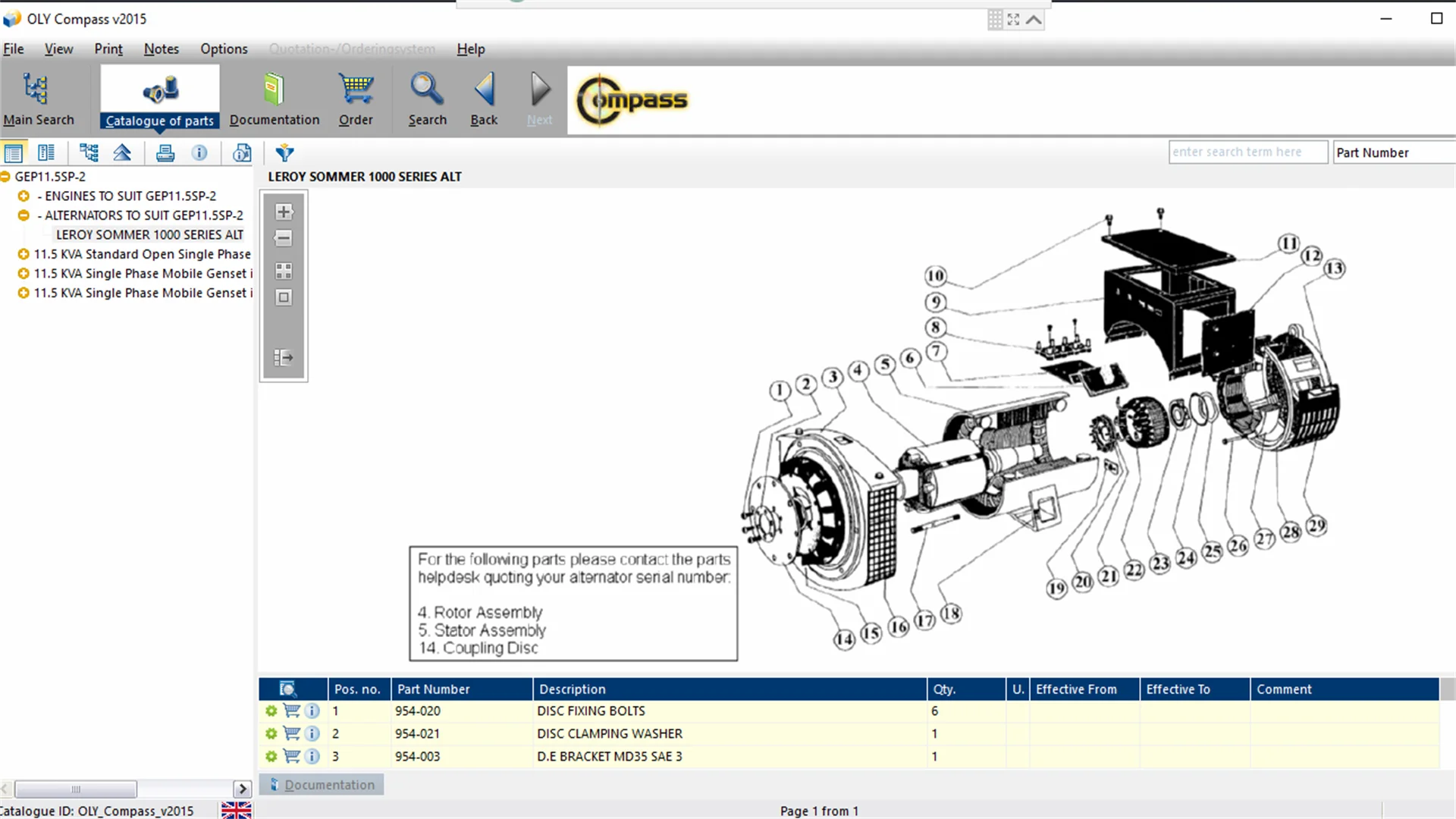Open the Documentation section
The height and width of the screenshot is (819, 1456).
[x=275, y=99]
